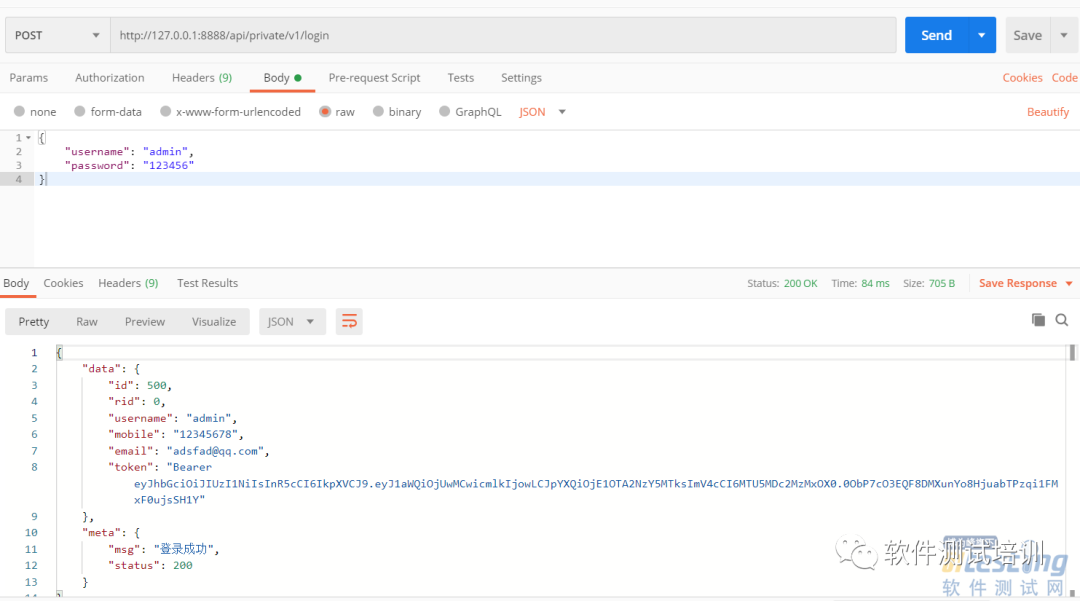This screenshot has width=1080, height=601.
Task: Open request body JSON format dropdown
Action: (x=543, y=112)
